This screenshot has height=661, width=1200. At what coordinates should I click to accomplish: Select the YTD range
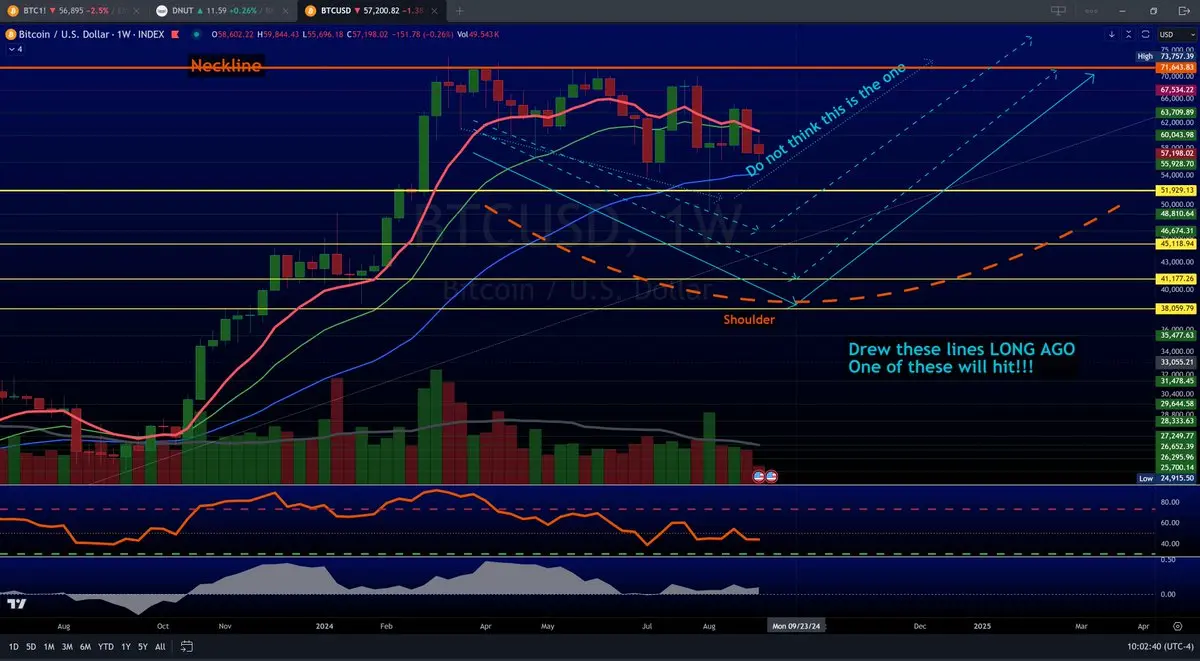click(105, 646)
